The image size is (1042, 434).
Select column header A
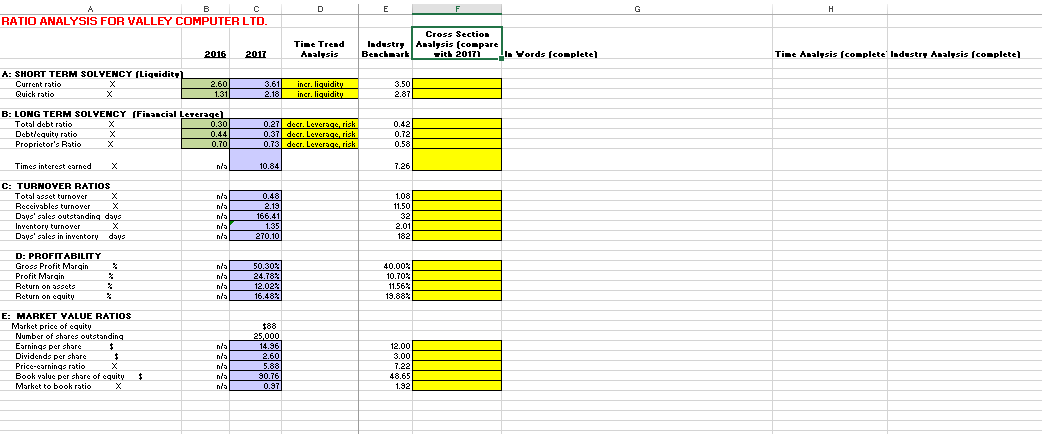[91, 9]
